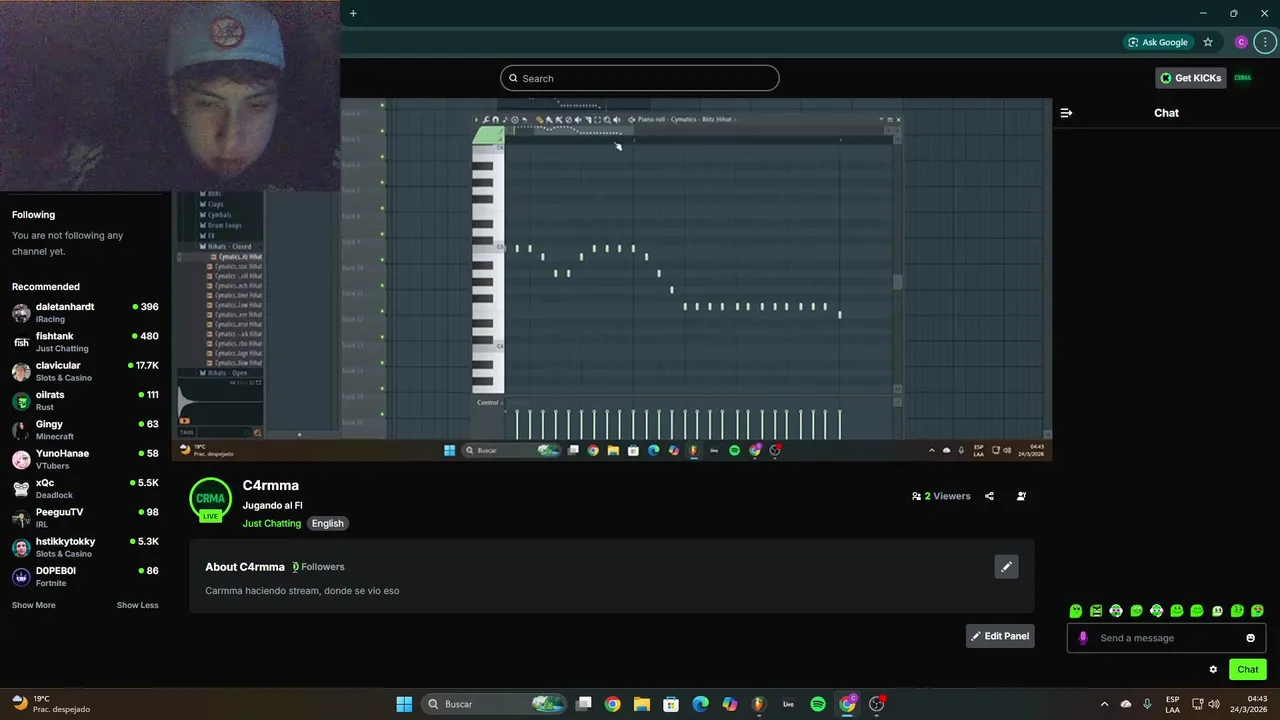Click the microphone icon in system tray
1280x720 pixels.
click(x=1147, y=704)
